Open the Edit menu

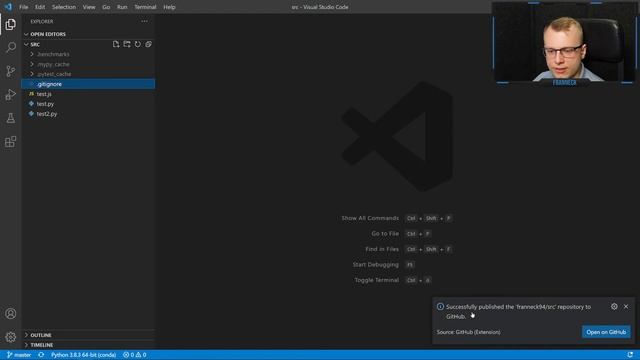coord(40,7)
